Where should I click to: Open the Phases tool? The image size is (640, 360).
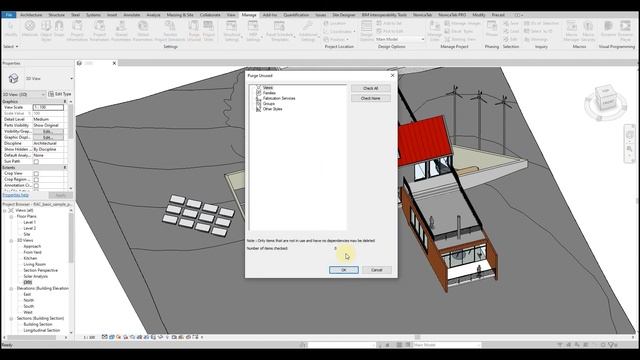point(492,27)
